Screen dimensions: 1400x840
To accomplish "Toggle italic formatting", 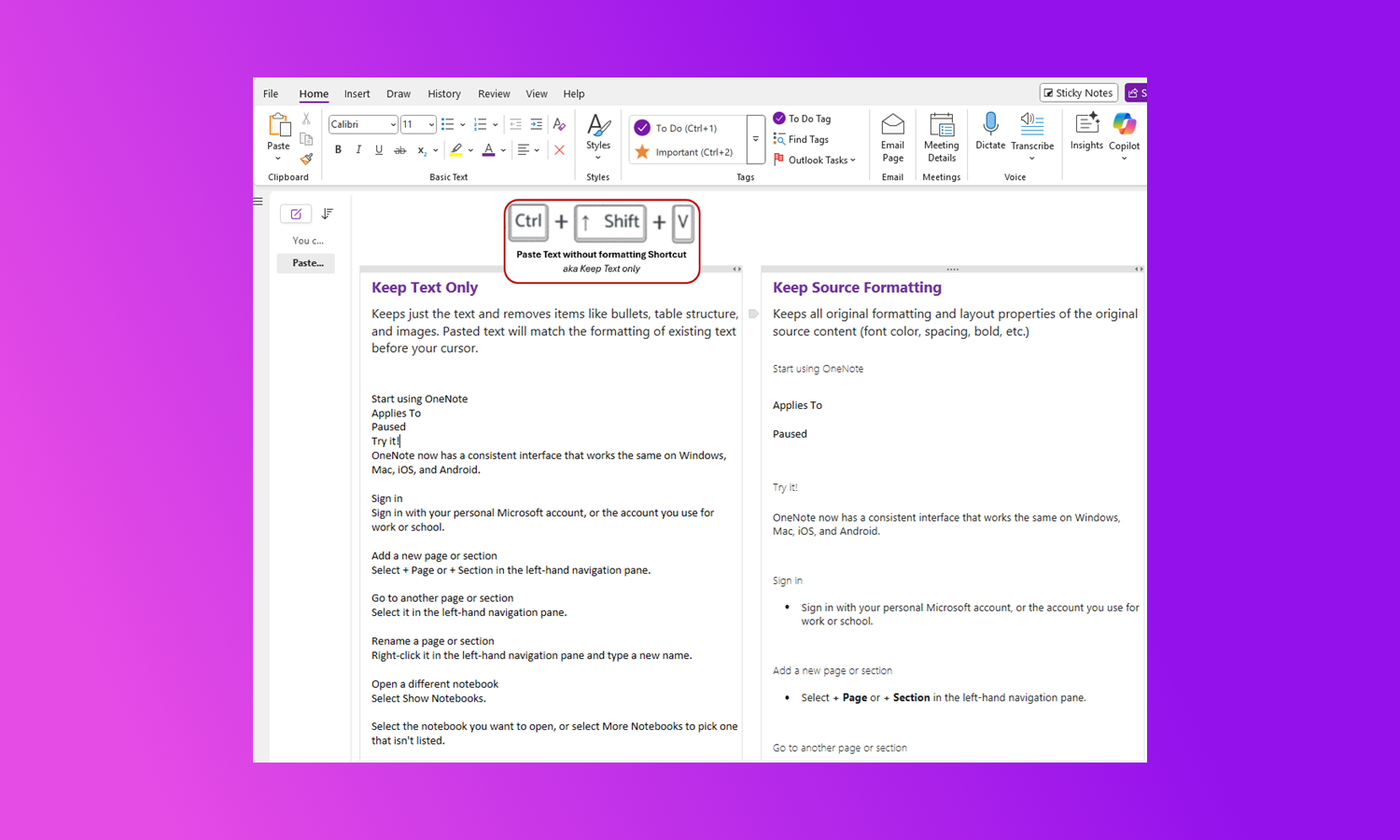I will pos(358,149).
